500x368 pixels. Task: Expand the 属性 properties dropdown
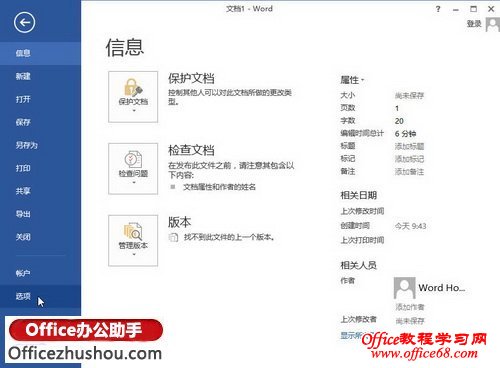(x=352, y=80)
